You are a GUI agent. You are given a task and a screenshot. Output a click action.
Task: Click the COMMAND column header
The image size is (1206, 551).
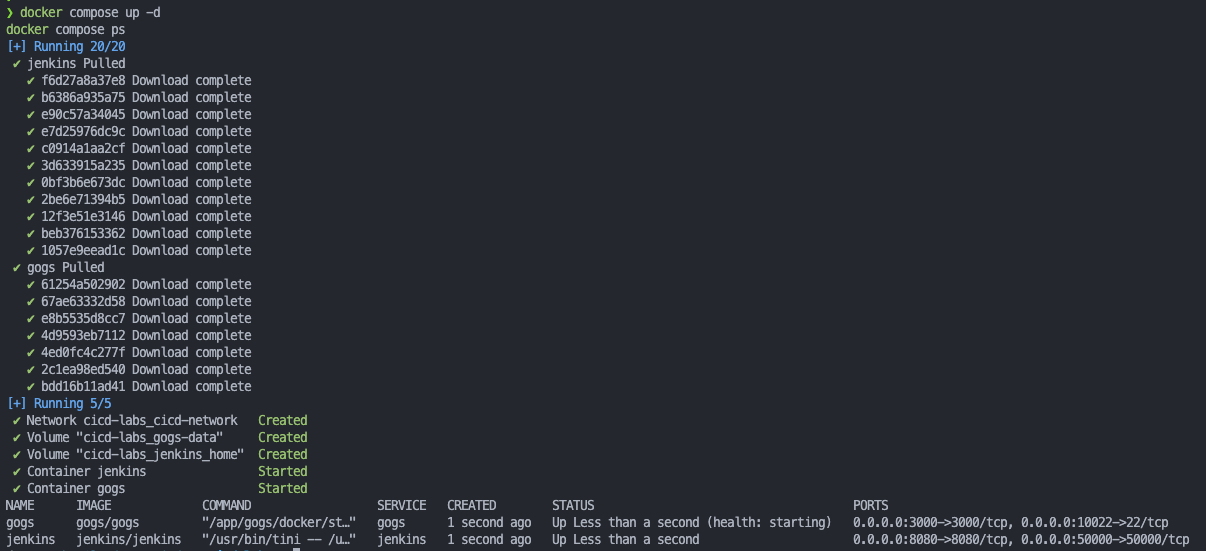coord(227,505)
